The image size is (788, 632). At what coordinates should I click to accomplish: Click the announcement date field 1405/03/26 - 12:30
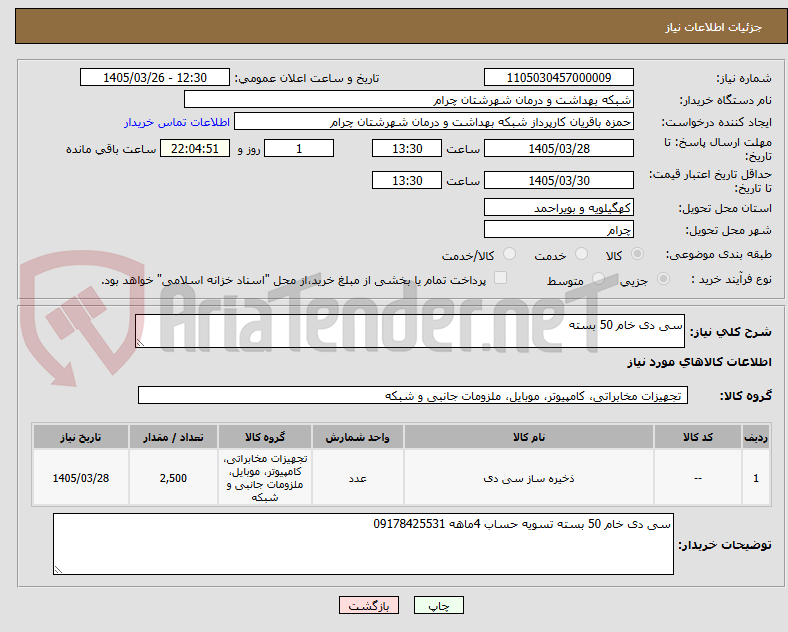155,77
